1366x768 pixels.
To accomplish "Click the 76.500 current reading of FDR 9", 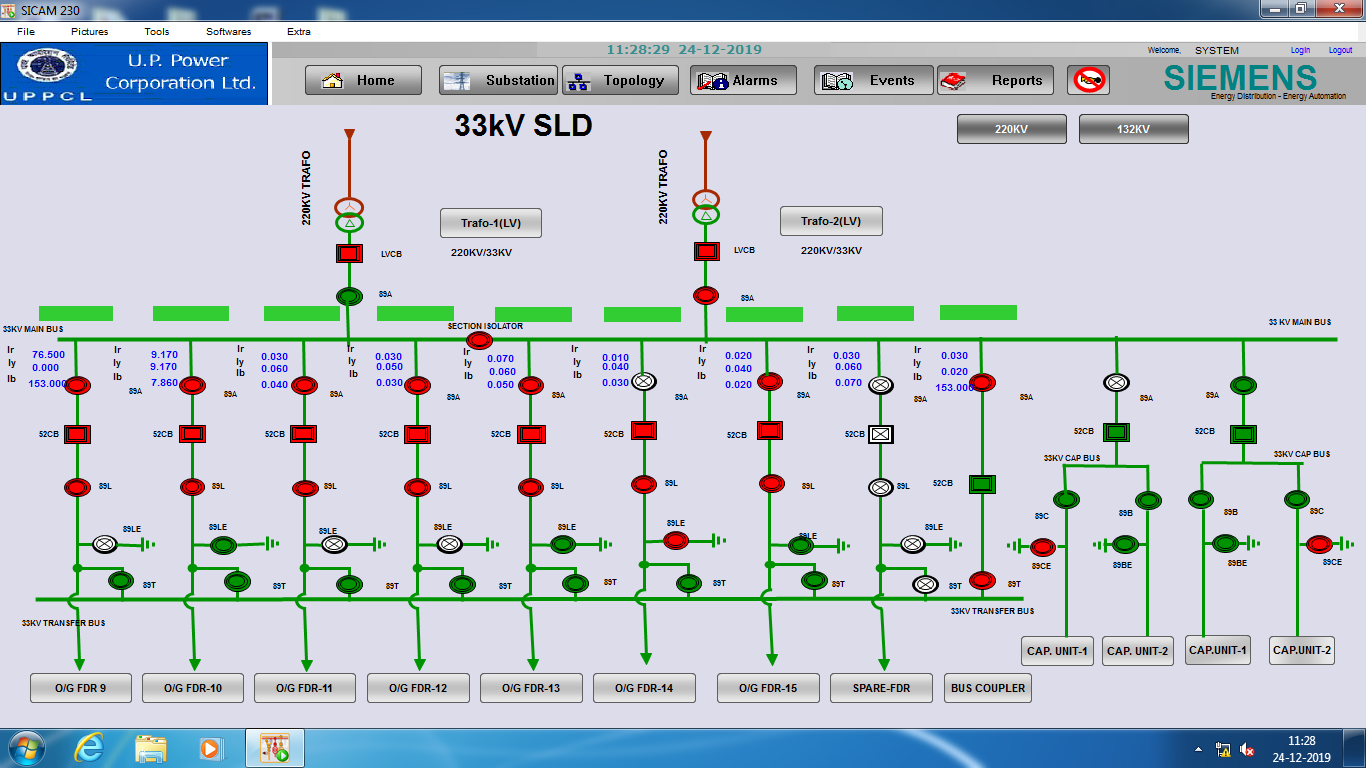I will click(x=48, y=355).
